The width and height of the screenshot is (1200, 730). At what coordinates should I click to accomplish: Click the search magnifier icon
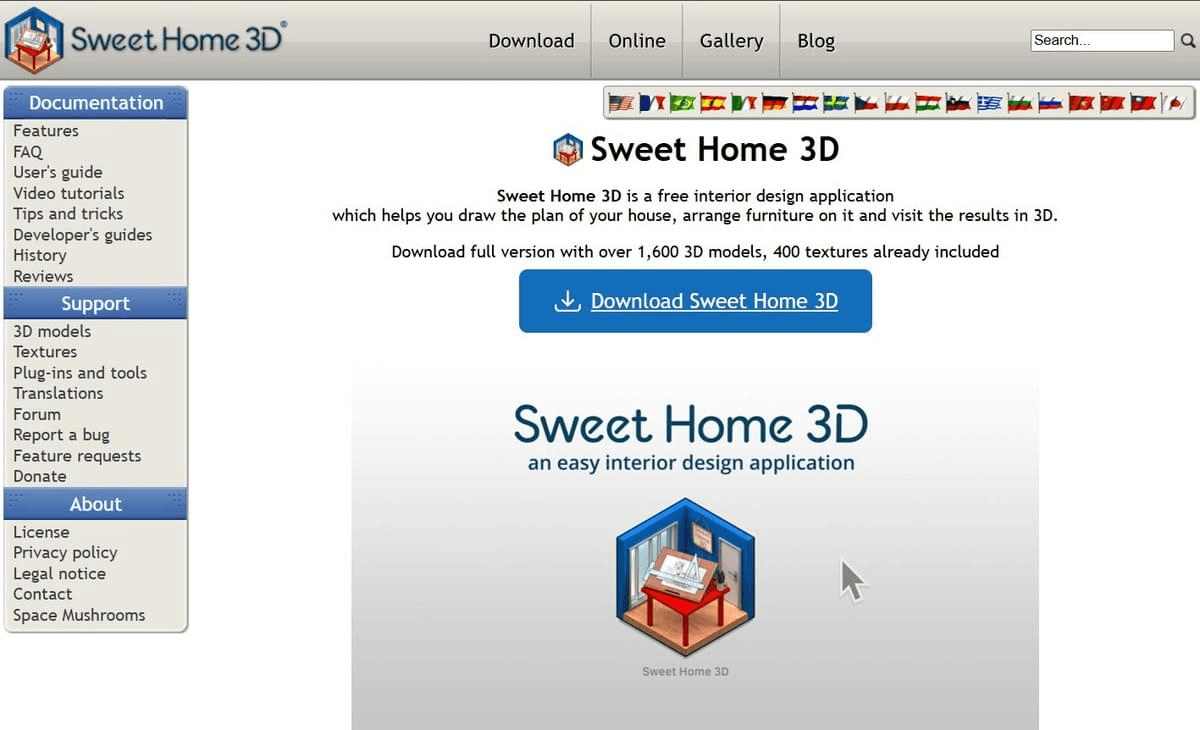tap(1188, 41)
